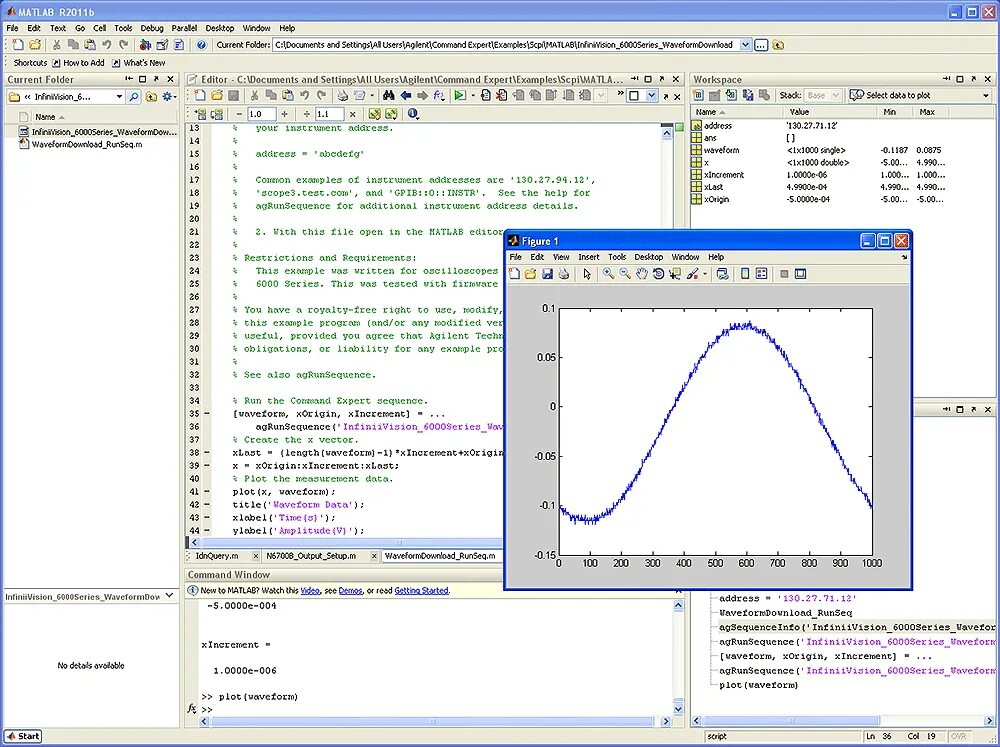Click Zoom In in Figure 1 toolbar
The height and width of the screenshot is (747, 1000).
click(x=608, y=274)
